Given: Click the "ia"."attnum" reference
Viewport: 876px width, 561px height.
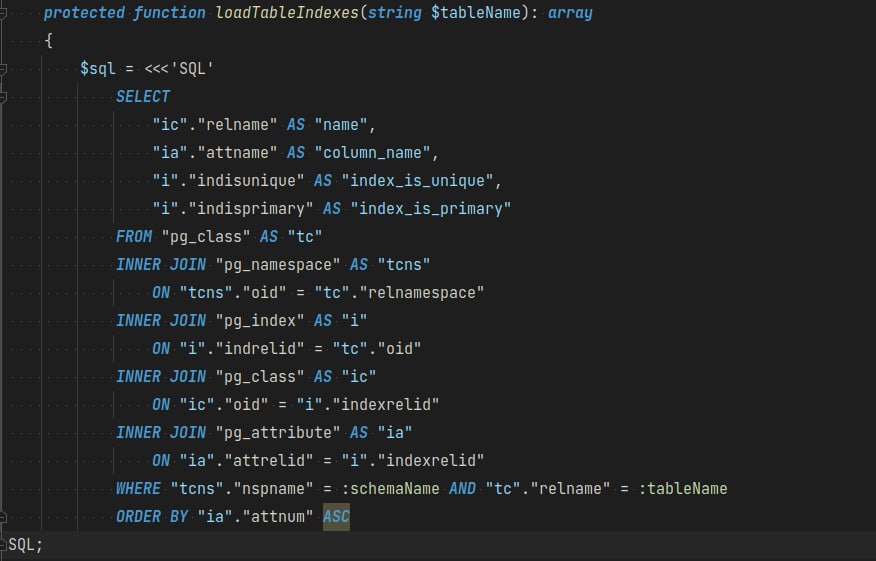Looking at the screenshot, I should (x=255, y=516).
